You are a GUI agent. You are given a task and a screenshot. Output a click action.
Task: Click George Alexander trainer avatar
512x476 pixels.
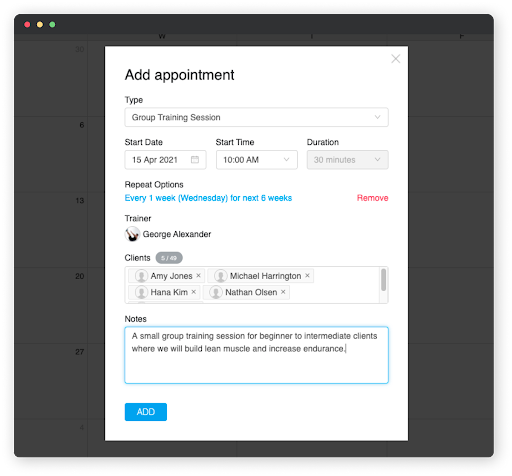point(132,234)
